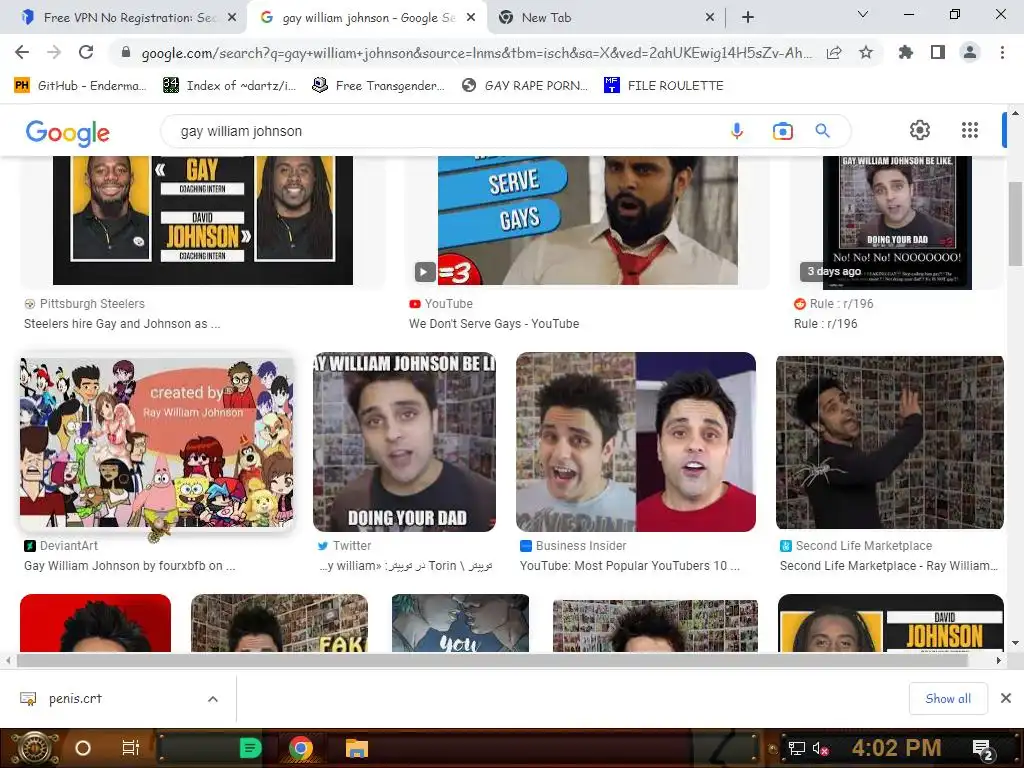
Task: Open the Start menu button
Action: click(x=35, y=748)
